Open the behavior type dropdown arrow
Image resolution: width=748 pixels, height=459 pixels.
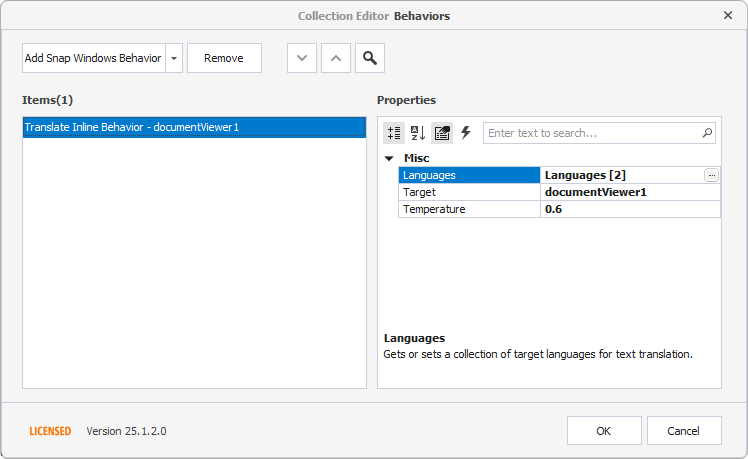tap(174, 58)
